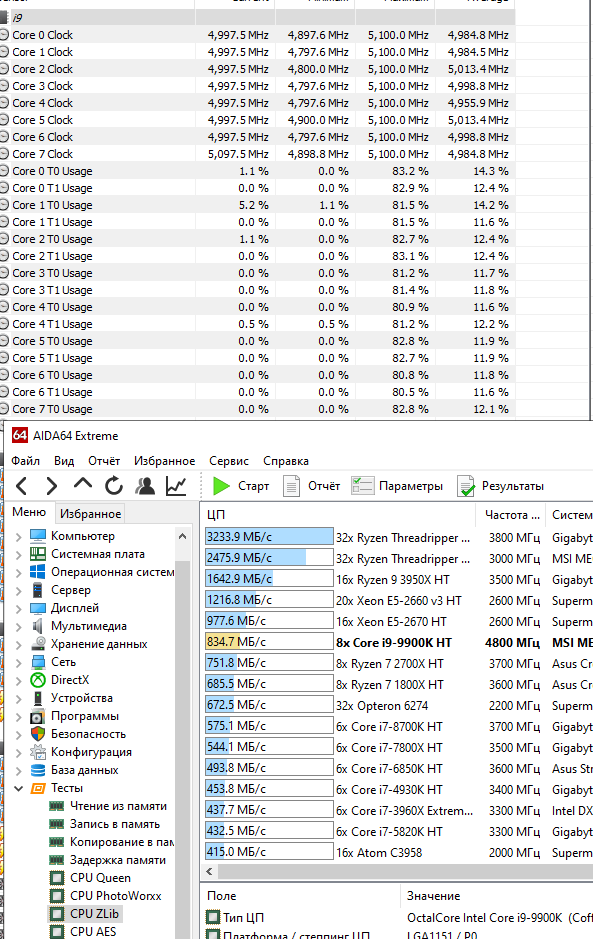Select the 16x Atom C3958 result row
The image size is (593, 939).
tap(397, 852)
